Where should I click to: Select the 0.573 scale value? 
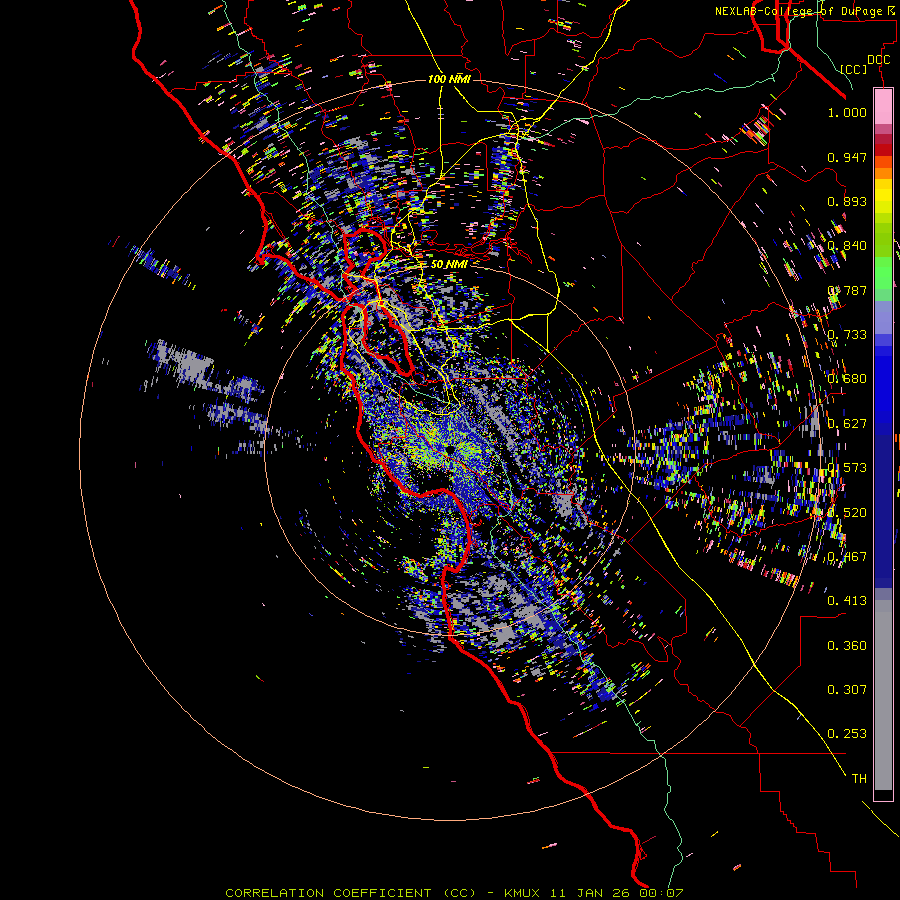[x=847, y=468]
